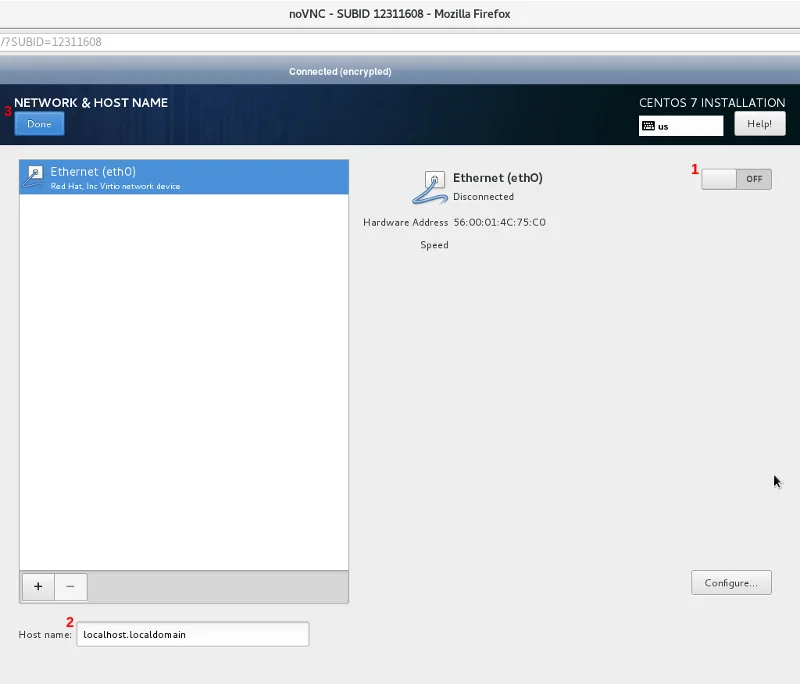Click the Red Hat Virtio network device subtitle
The width and height of the screenshot is (800, 684).
tap(115, 186)
